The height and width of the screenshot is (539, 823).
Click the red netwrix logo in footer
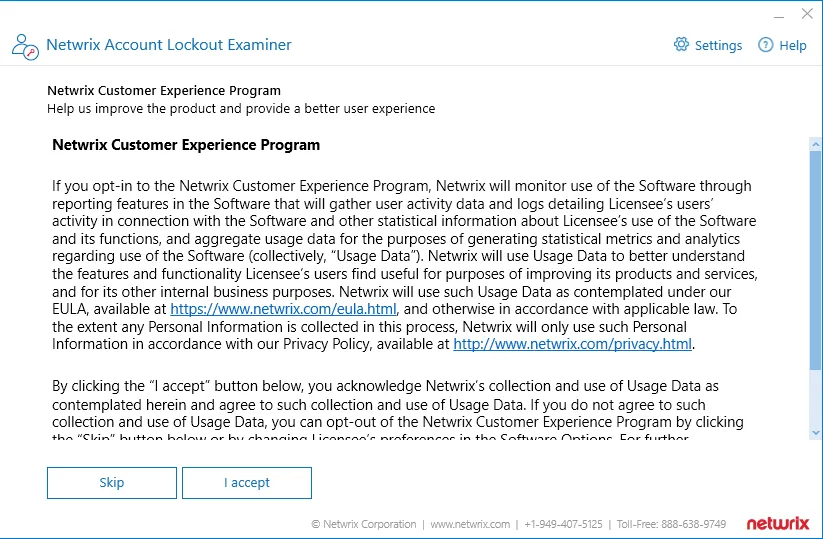coord(778,523)
